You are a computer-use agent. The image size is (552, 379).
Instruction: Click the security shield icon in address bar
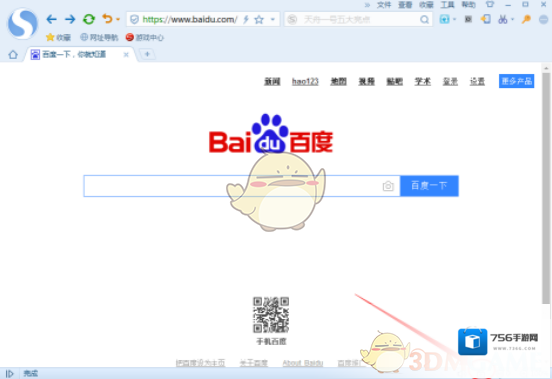pos(134,19)
